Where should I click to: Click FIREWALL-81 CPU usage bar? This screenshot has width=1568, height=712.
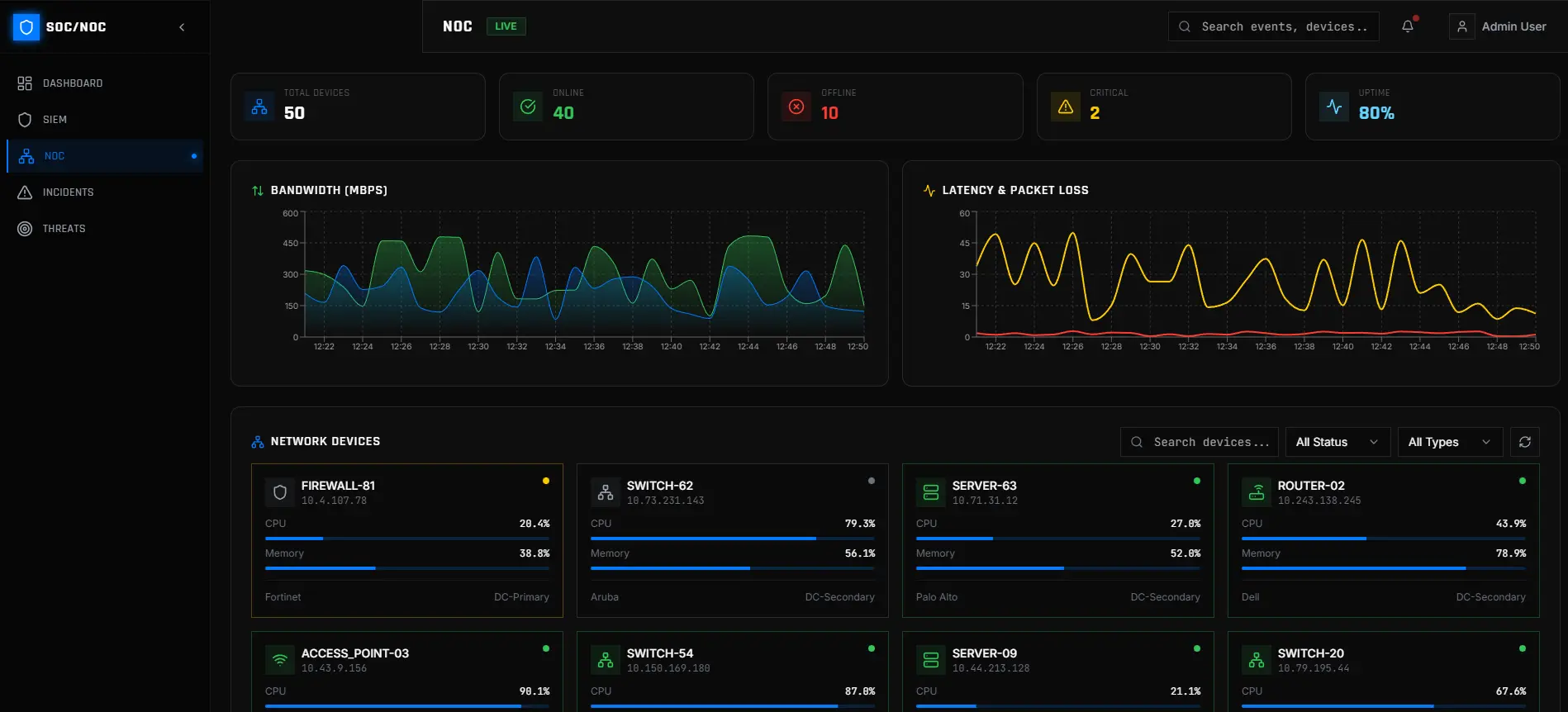coord(407,539)
